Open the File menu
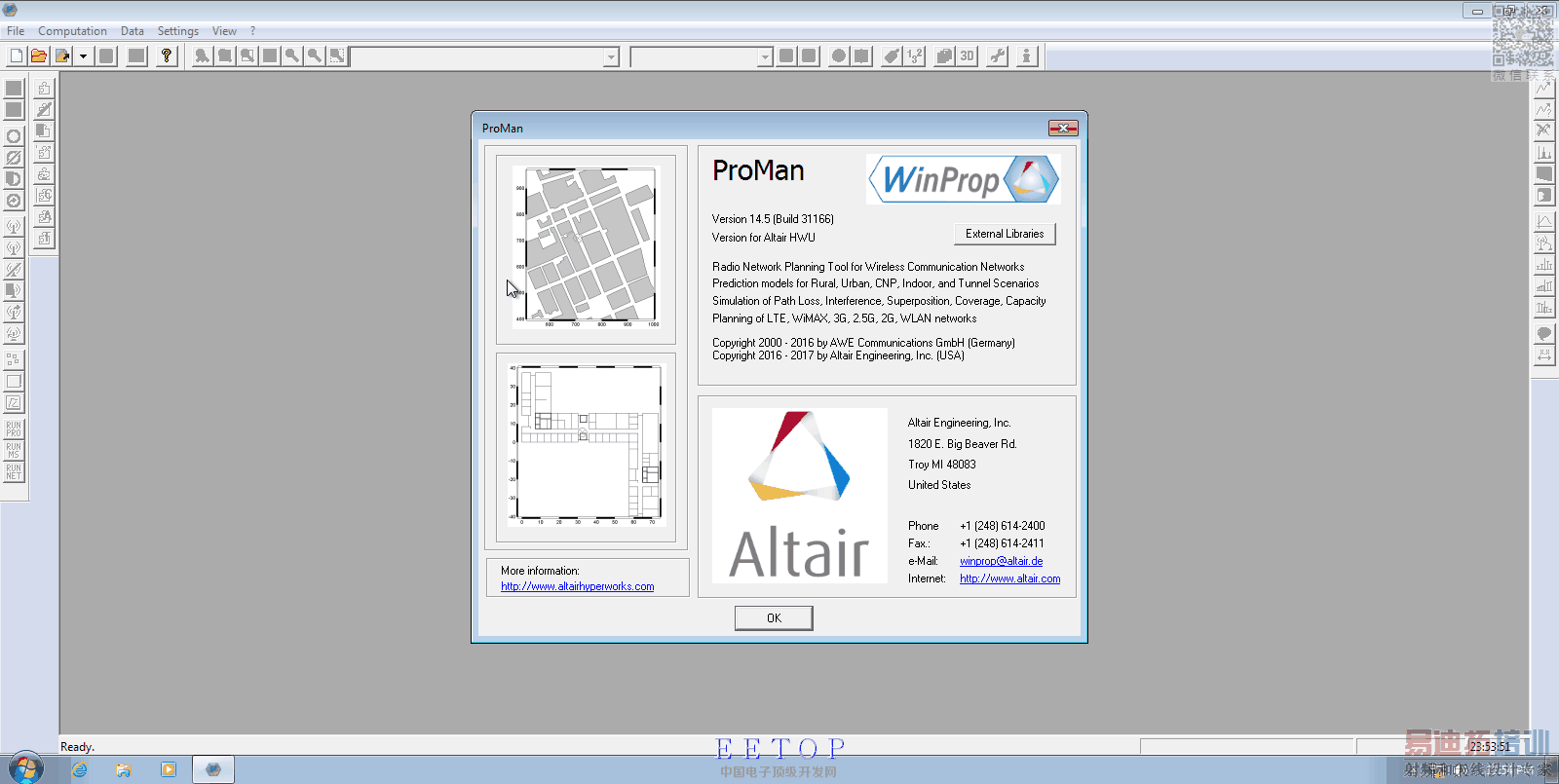The image size is (1559, 784). pyautogui.click(x=16, y=31)
